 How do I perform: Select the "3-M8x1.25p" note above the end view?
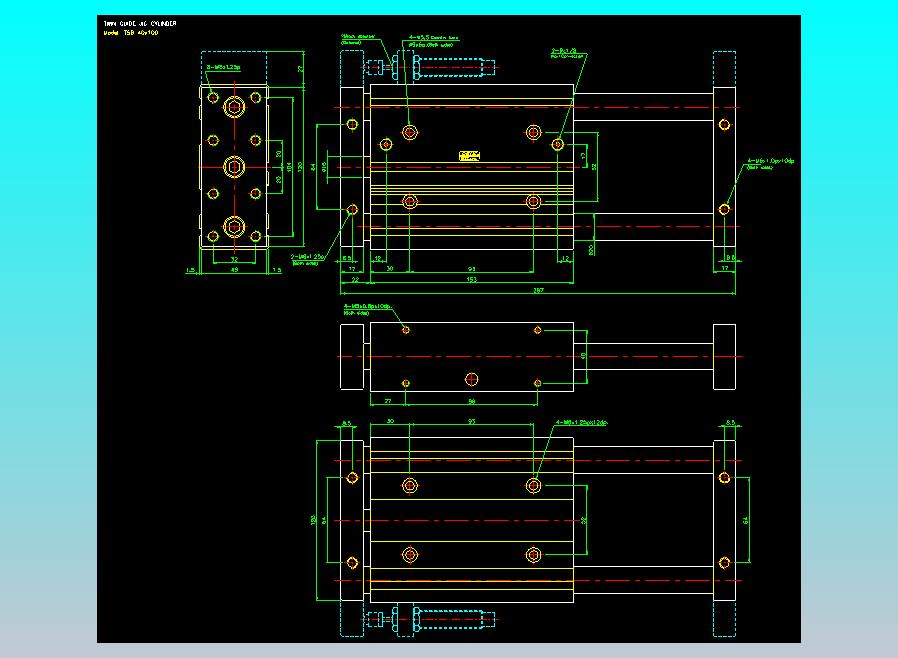tap(223, 68)
